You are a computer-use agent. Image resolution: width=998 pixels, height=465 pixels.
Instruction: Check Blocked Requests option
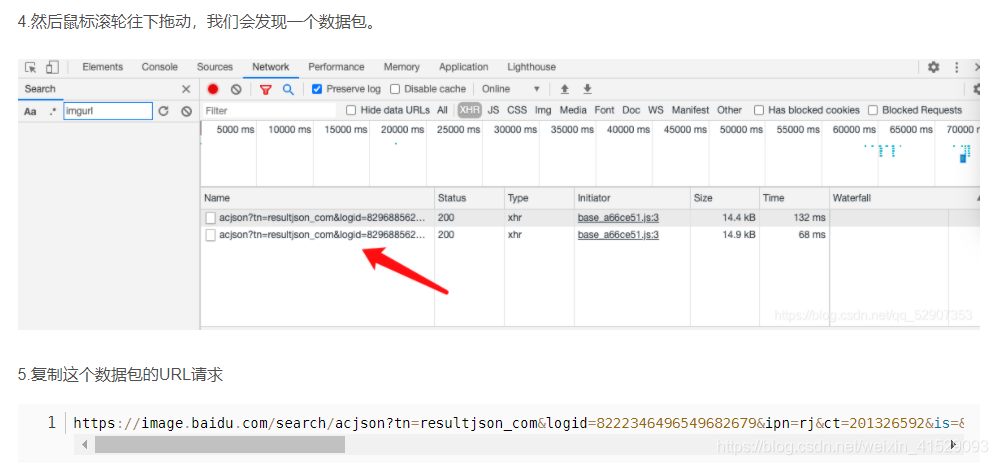[x=873, y=110]
